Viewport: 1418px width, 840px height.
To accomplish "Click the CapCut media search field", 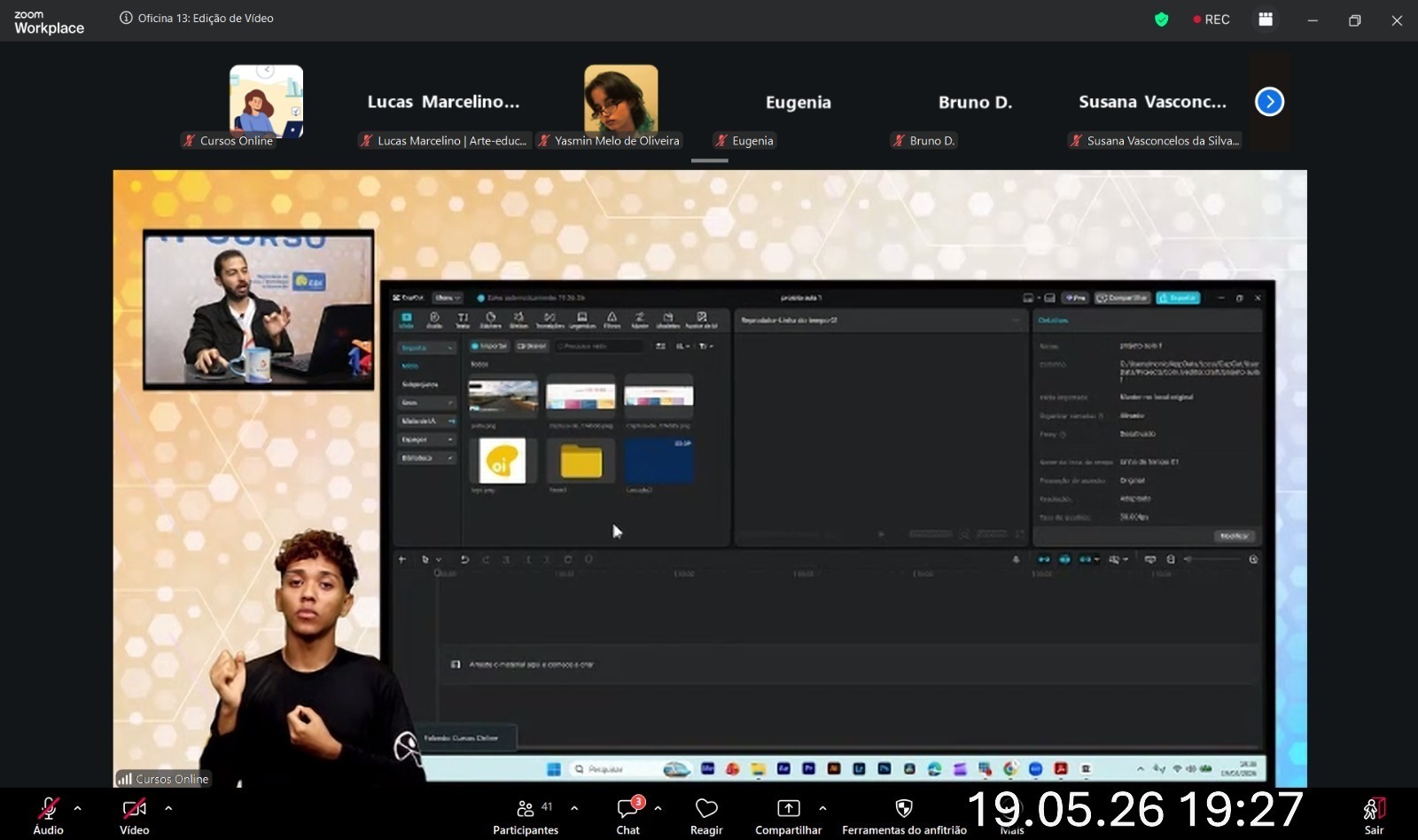I will (599, 346).
